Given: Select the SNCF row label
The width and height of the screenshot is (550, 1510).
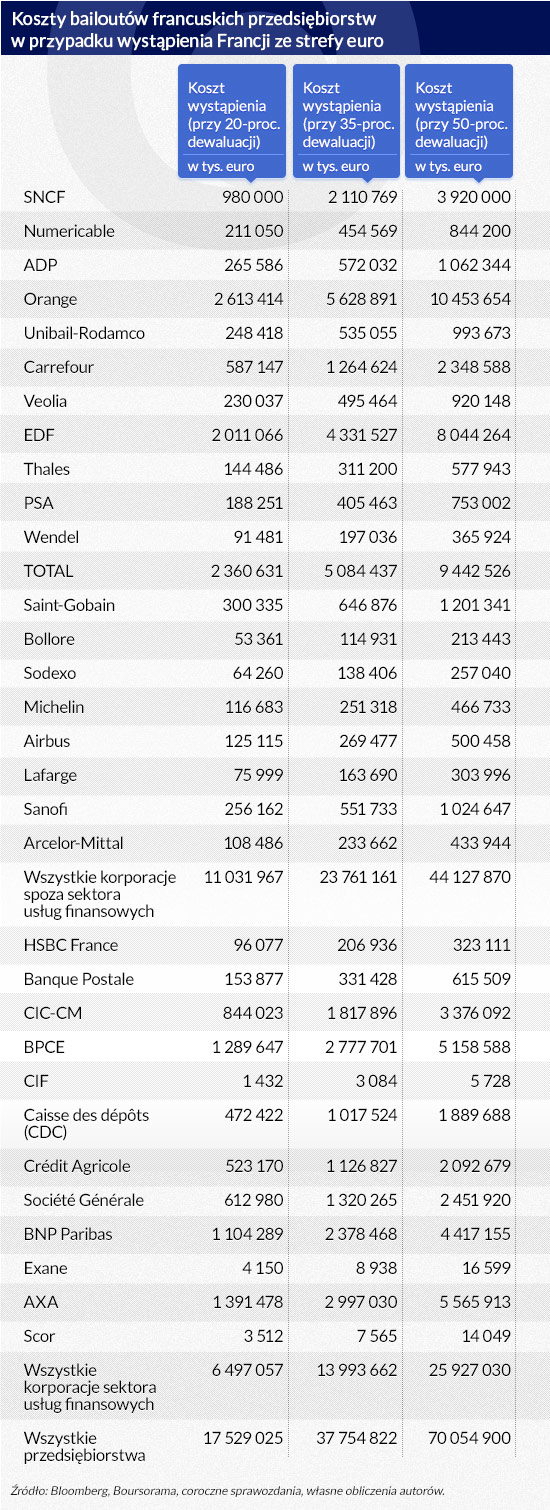Looking at the screenshot, I should tap(44, 197).
